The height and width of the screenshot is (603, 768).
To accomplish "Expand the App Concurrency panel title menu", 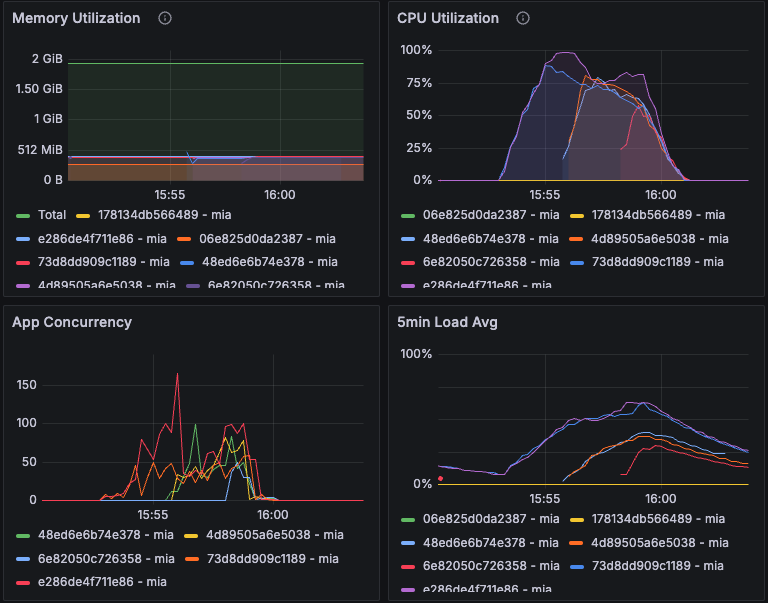I will pyautogui.click(x=72, y=322).
